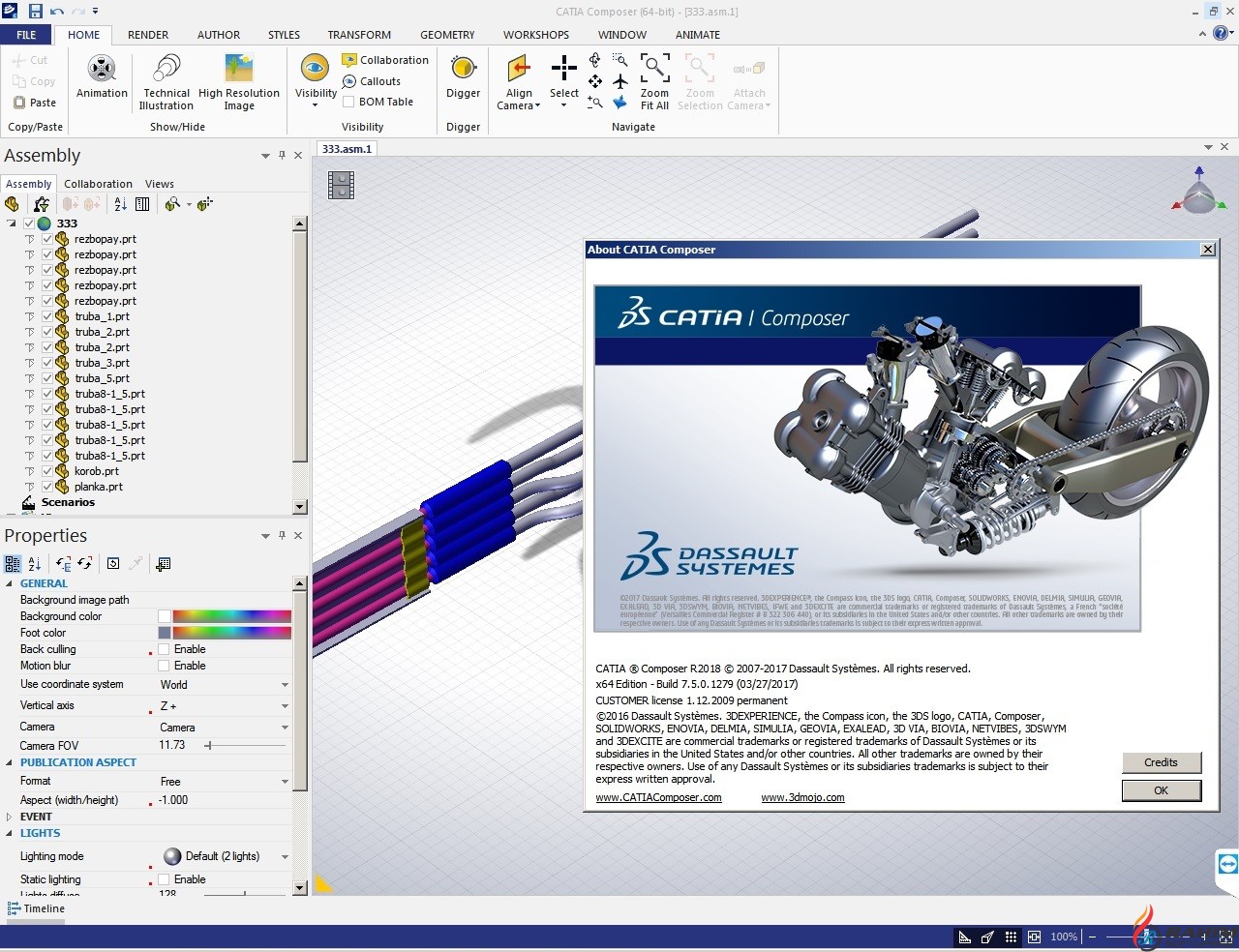Viewport: 1239px width, 952px height.
Task: Click the Background color gradient swatch
Action: click(x=231, y=616)
